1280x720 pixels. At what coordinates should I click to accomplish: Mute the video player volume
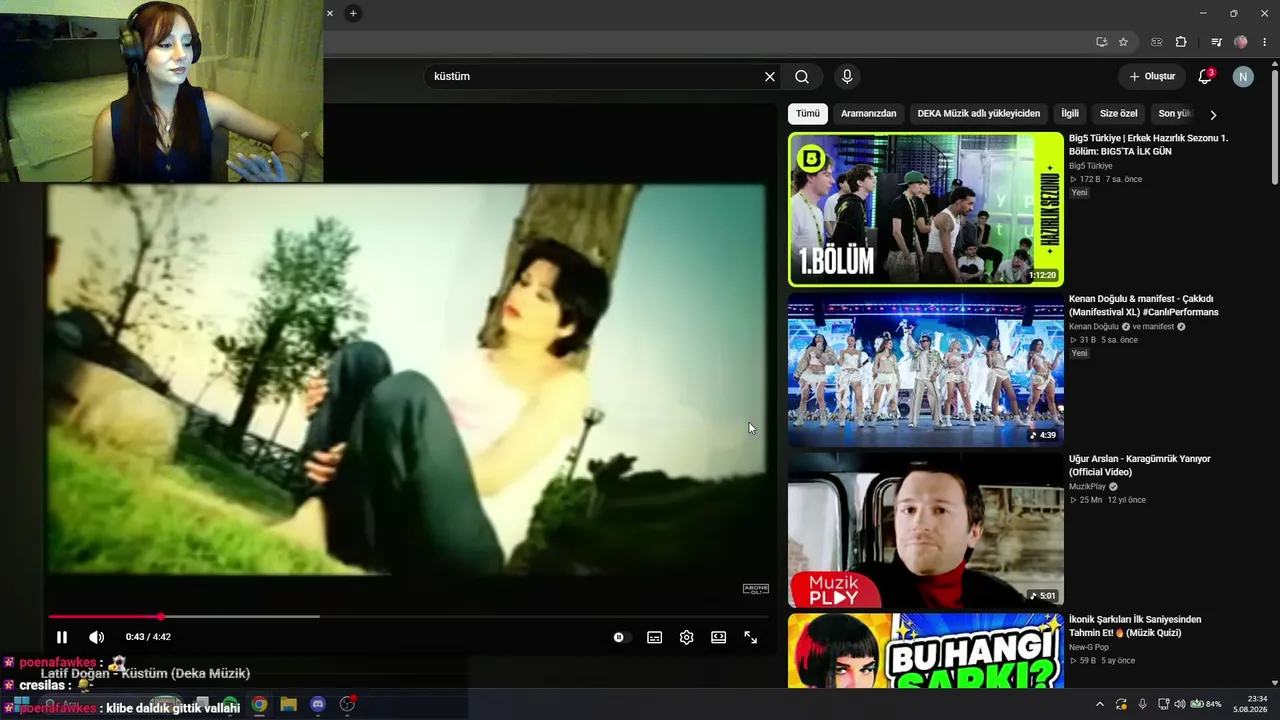(96, 637)
